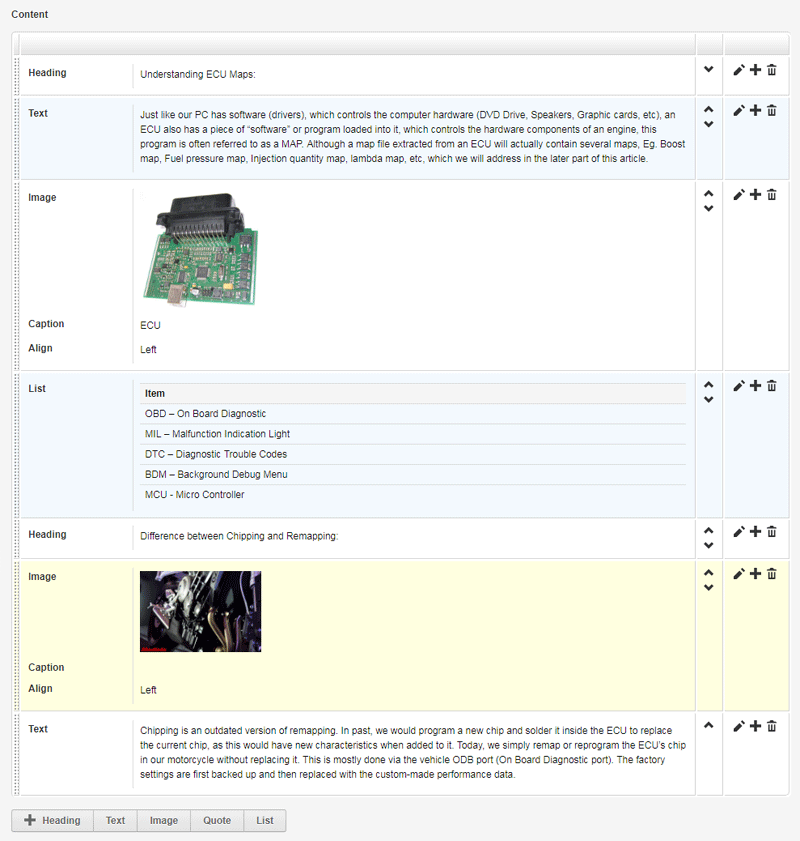
Task: Delete the highlighted motorcycle image block
Action: coord(772,574)
